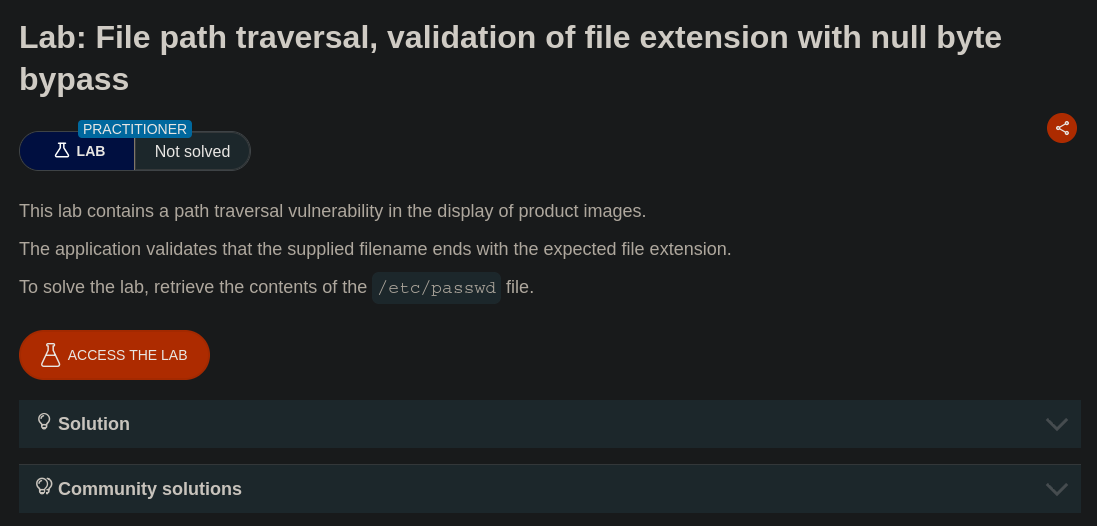Screen dimensions: 1097x526
Task: Click the lightbulbs icon beside Community solutions
Action: [x=44, y=487]
